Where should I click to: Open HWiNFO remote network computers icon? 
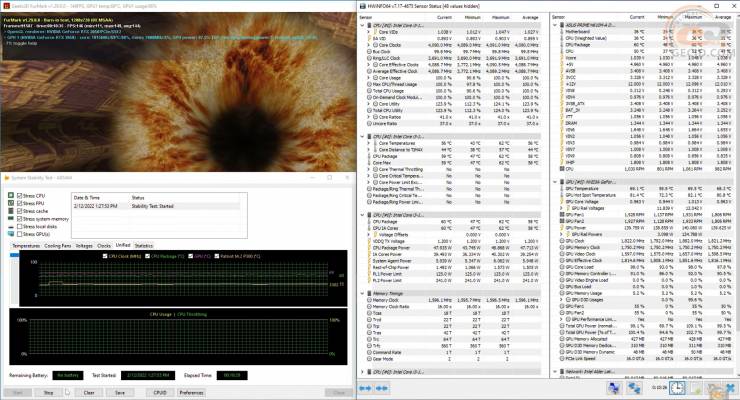click(614, 388)
